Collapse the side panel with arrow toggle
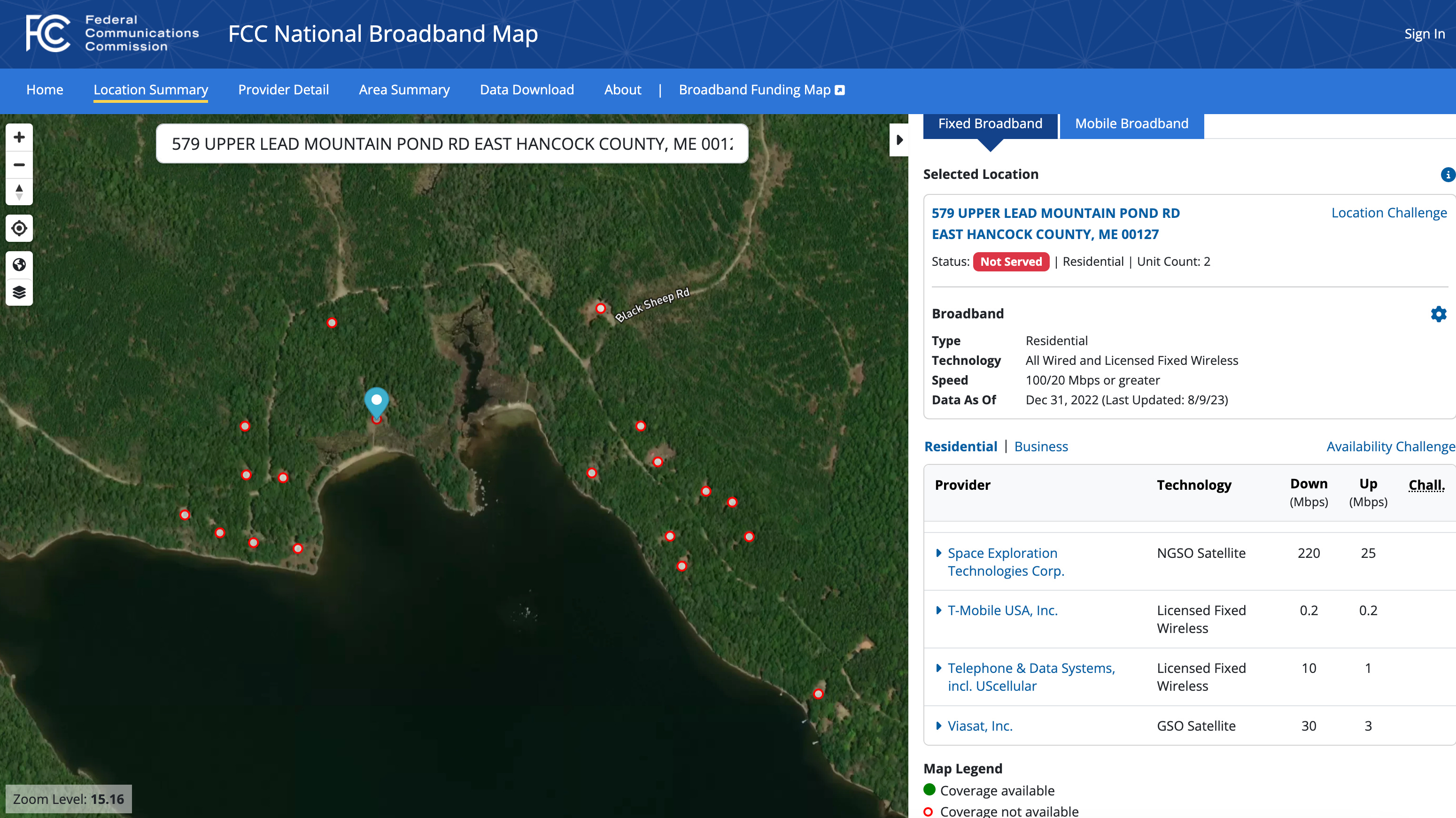The image size is (1456, 818). (898, 139)
